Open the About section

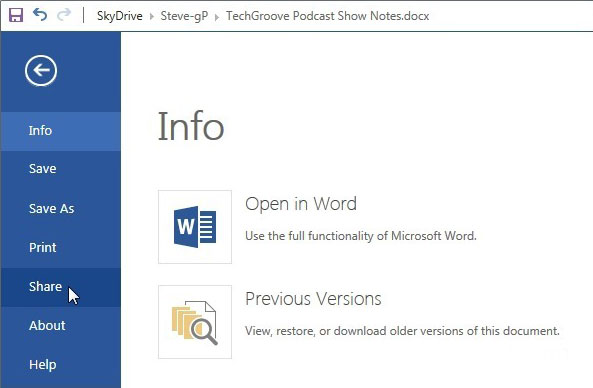point(61,326)
